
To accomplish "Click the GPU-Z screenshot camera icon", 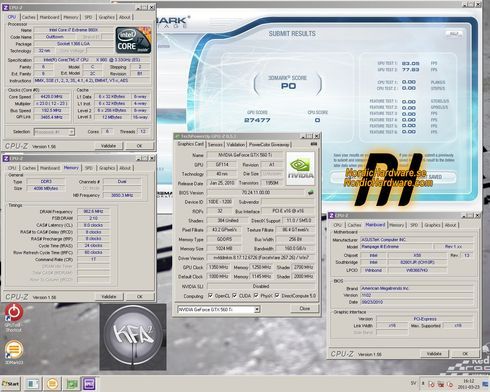I will pyautogui.click(x=313, y=144).
